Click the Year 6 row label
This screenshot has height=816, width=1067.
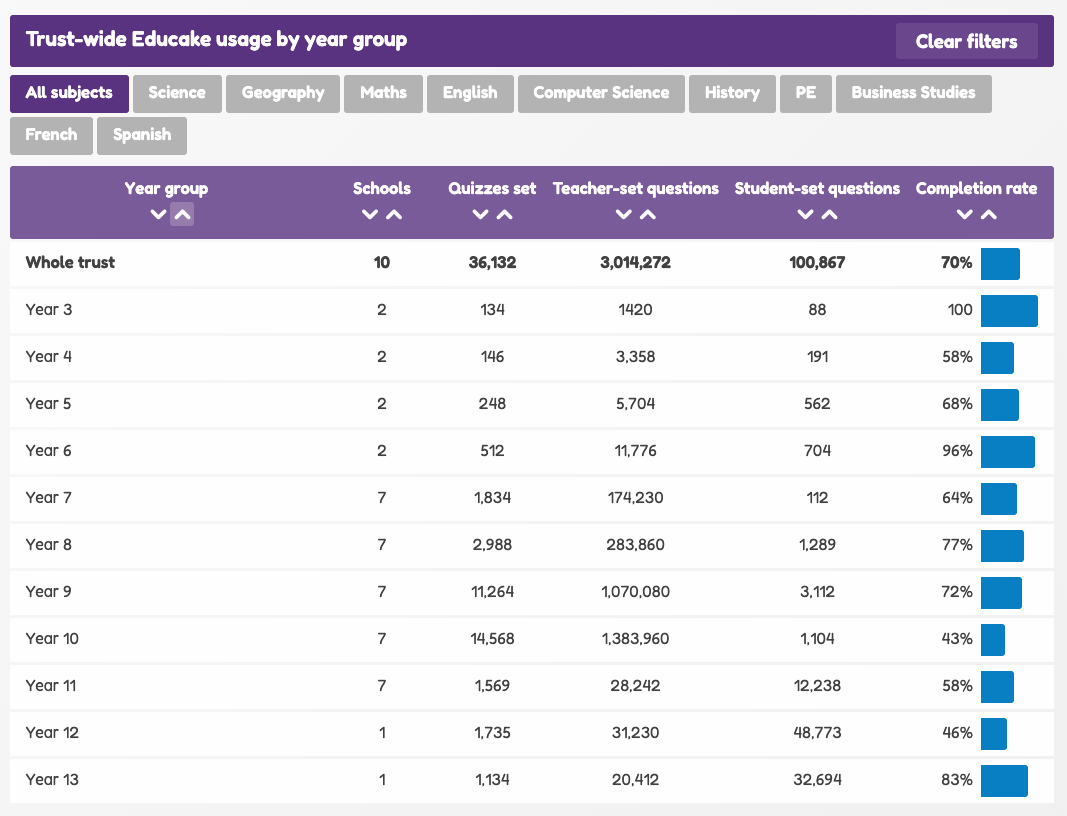[48, 451]
